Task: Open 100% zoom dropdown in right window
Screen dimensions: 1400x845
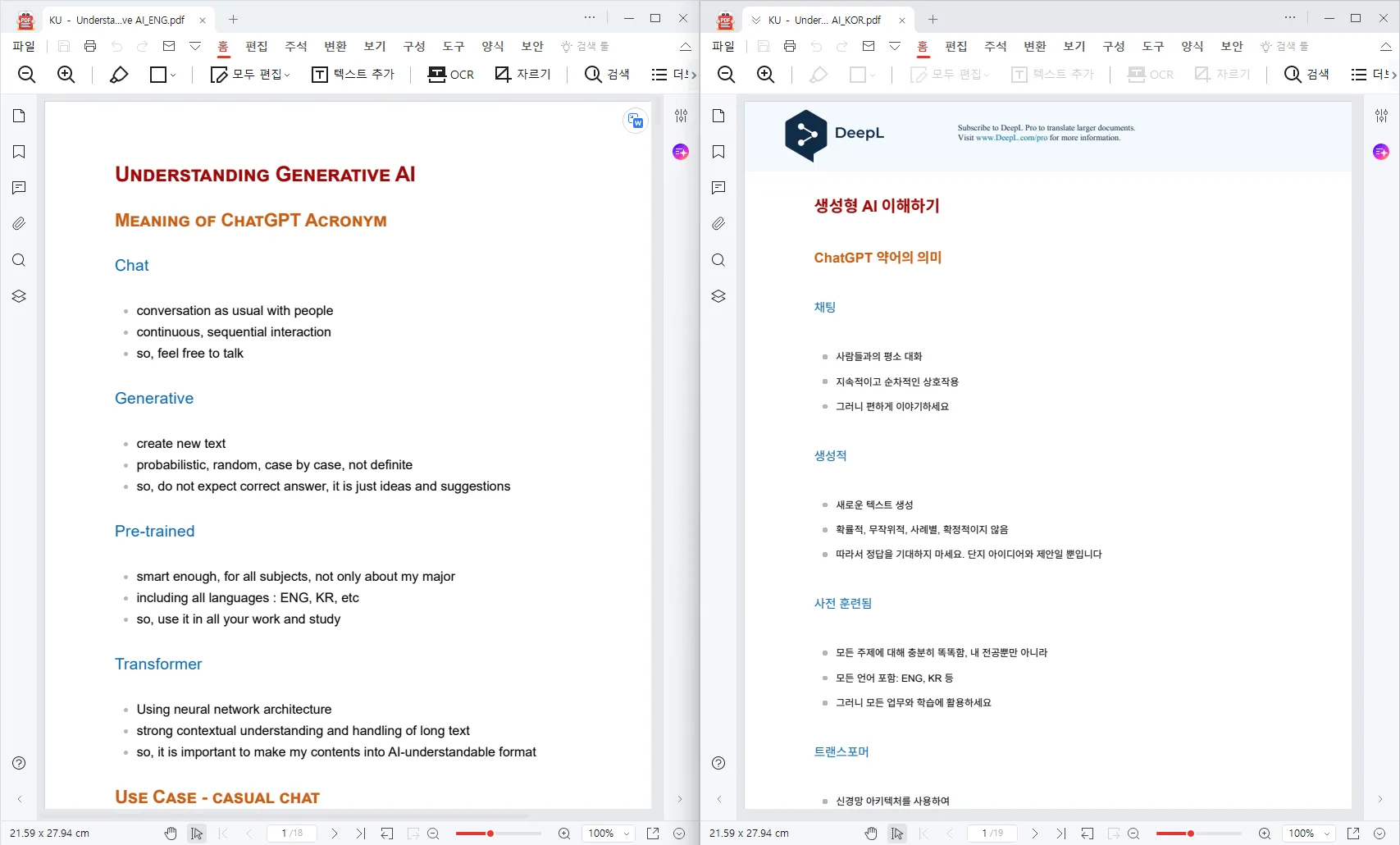Action: pyautogui.click(x=1309, y=834)
